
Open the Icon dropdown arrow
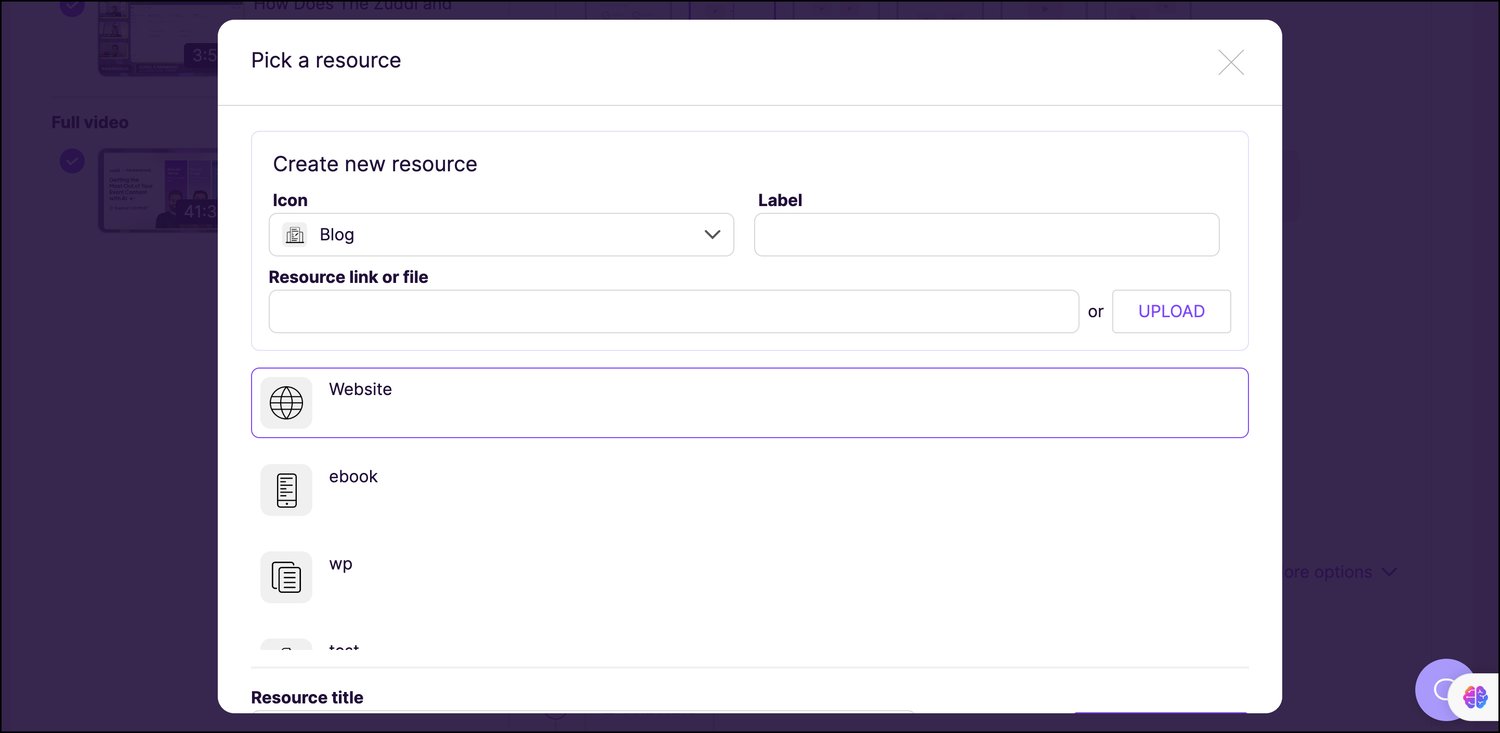(712, 234)
